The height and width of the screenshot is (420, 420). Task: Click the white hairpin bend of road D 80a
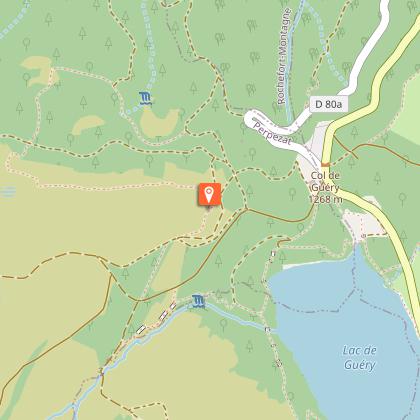click(251, 118)
